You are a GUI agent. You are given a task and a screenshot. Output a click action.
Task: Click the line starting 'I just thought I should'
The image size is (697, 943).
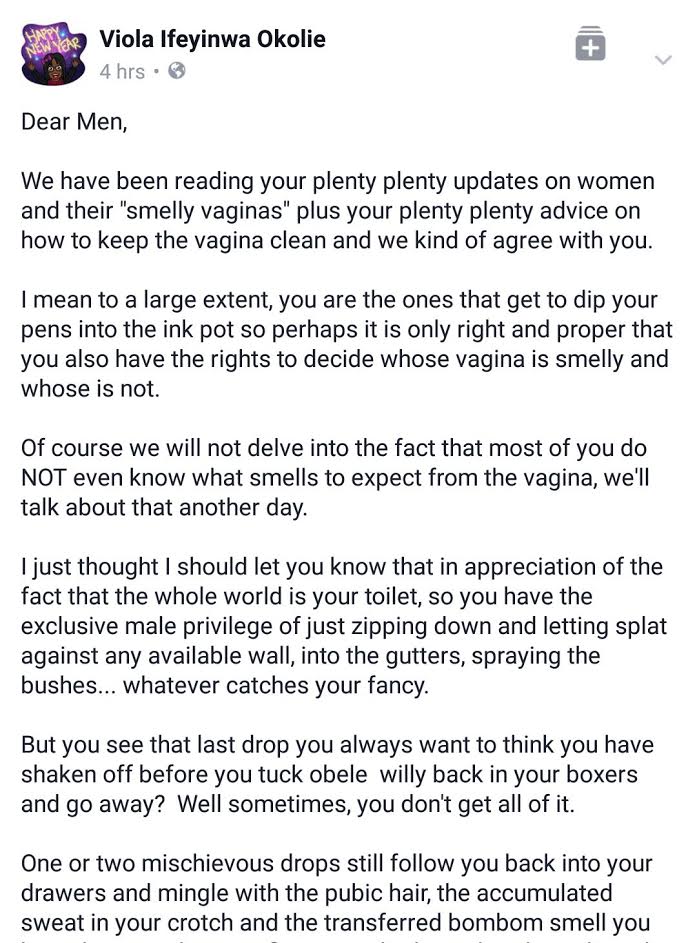(x=342, y=567)
